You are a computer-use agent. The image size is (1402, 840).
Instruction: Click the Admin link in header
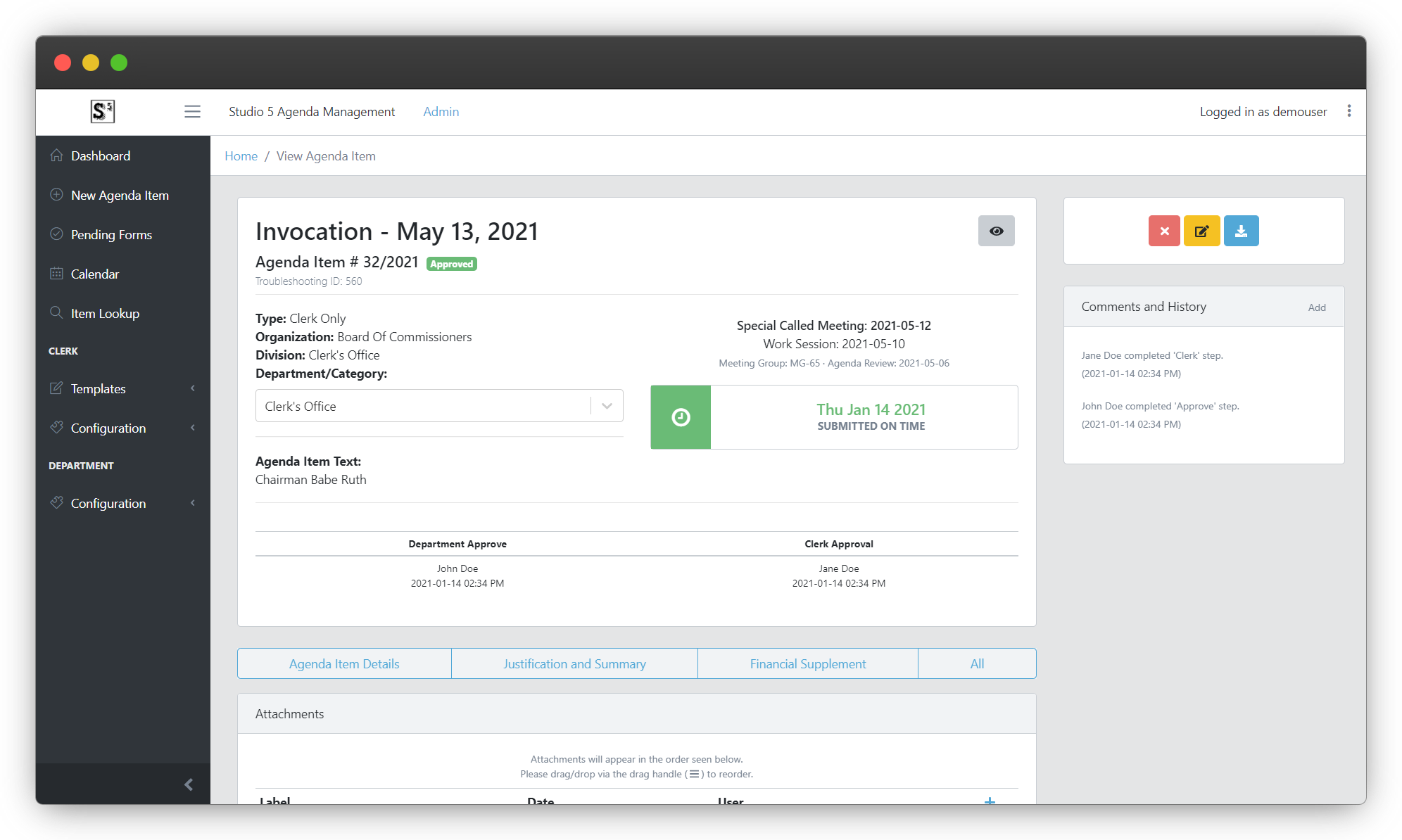click(x=441, y=112)
